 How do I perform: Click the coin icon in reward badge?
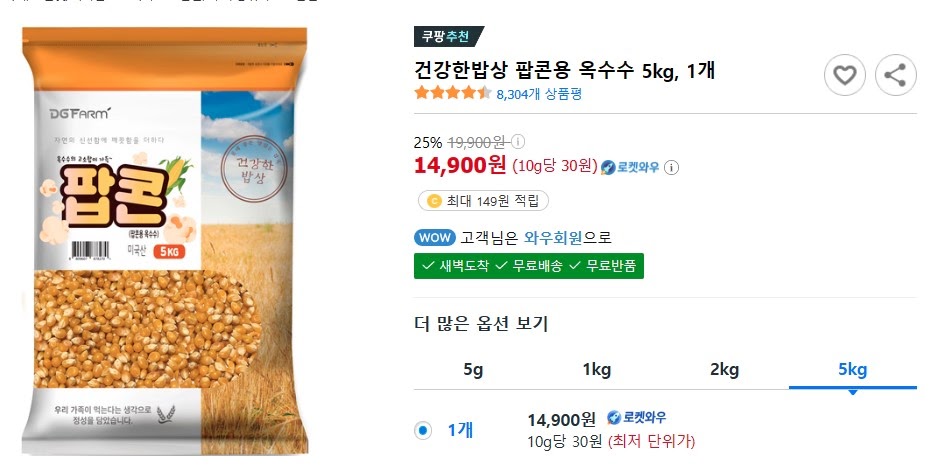(x=434, y=202)
